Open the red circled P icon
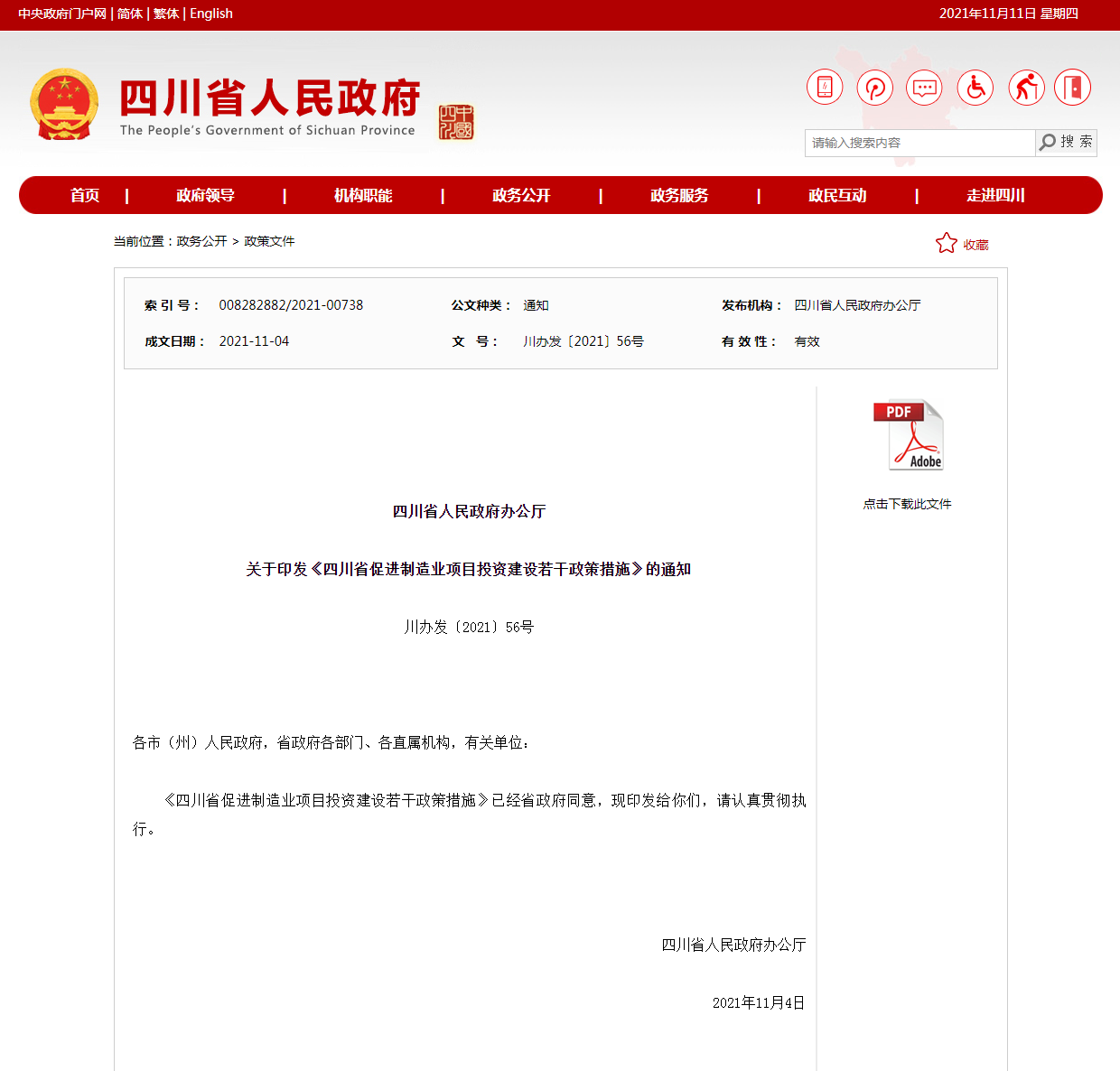The height and width of the screenshot is (1071, 1120). pyautogui.click(x=874, y=88)
